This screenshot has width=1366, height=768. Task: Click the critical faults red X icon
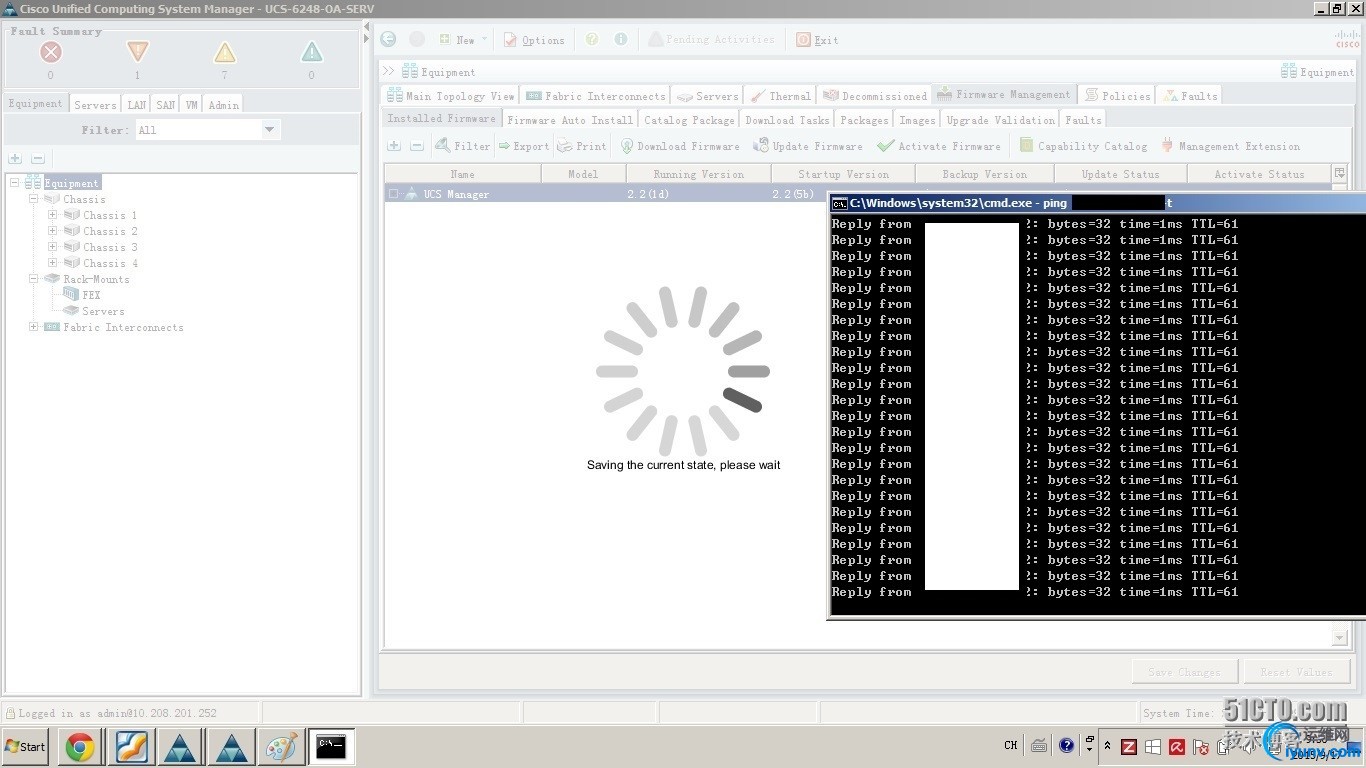click(x=51, y=52)
